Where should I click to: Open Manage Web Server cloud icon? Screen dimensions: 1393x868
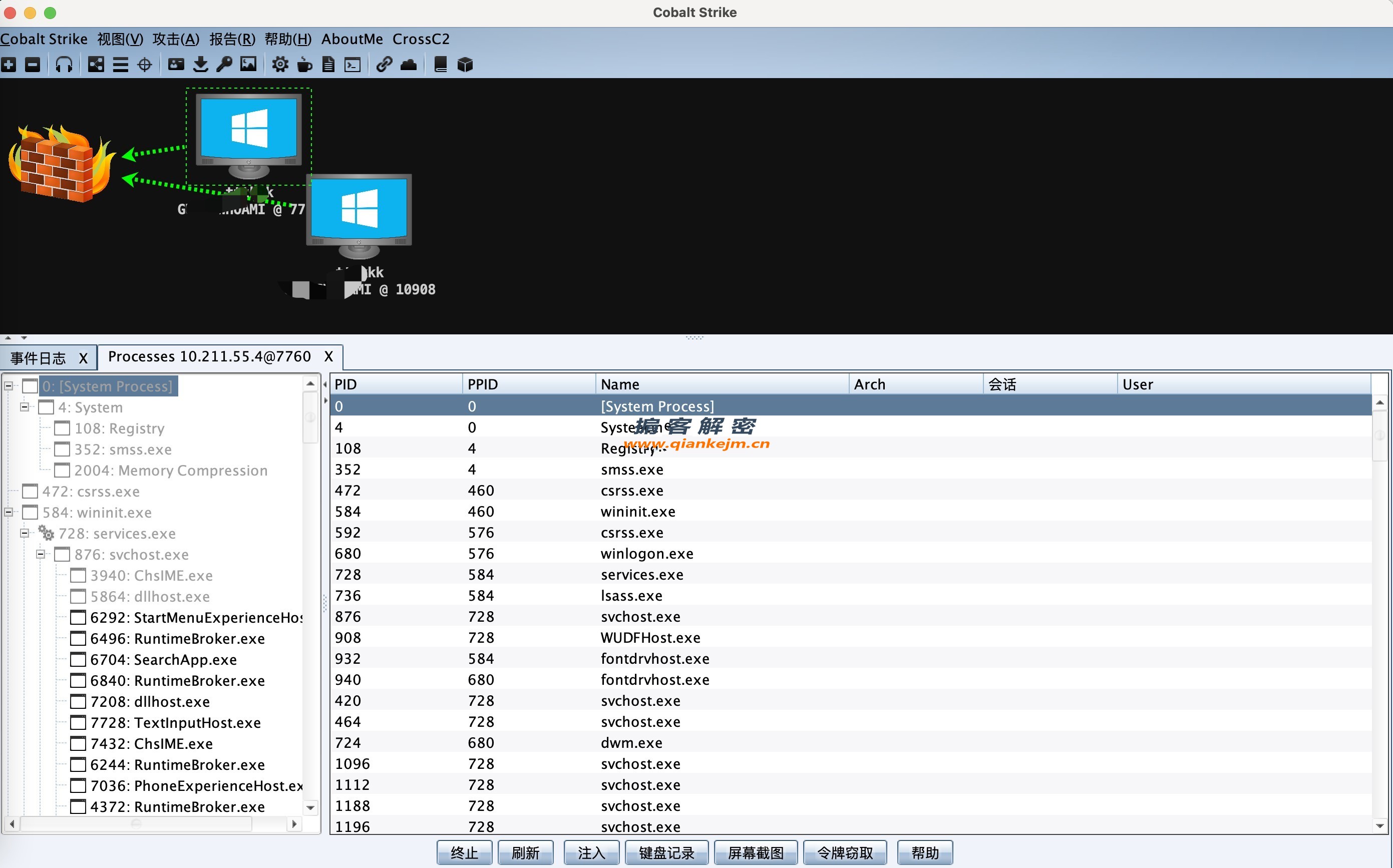click(x=408, y=64)
